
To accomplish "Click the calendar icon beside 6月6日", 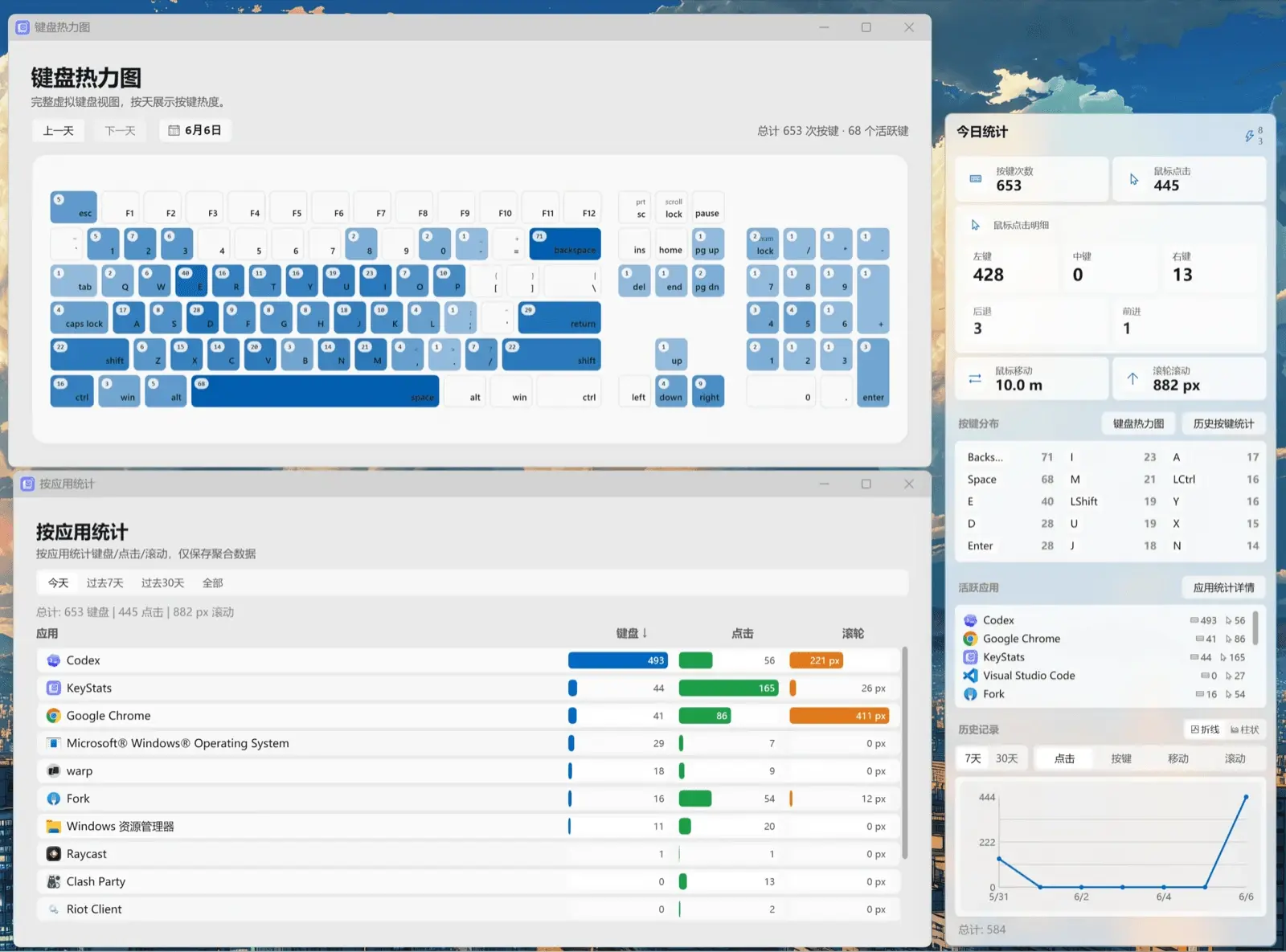I will click(x=174, y=130).
